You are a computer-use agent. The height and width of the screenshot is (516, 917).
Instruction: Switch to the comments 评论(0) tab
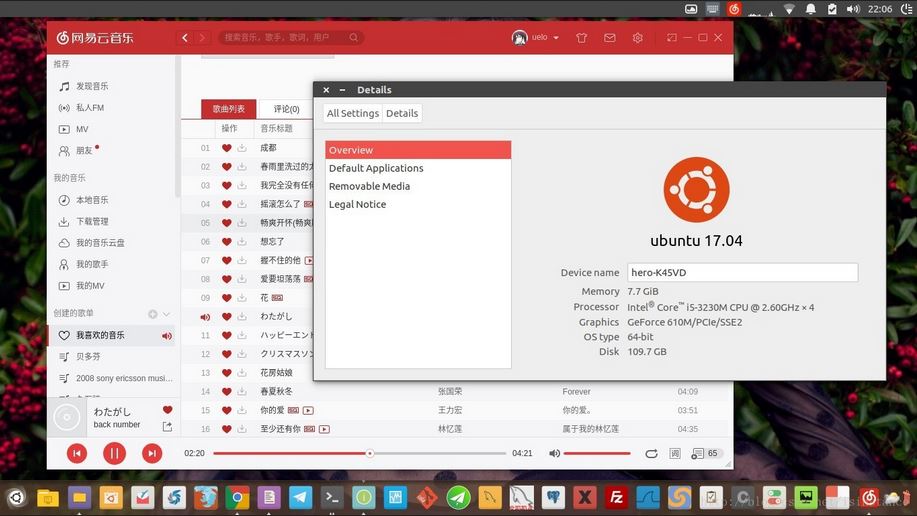click(286, 109)
